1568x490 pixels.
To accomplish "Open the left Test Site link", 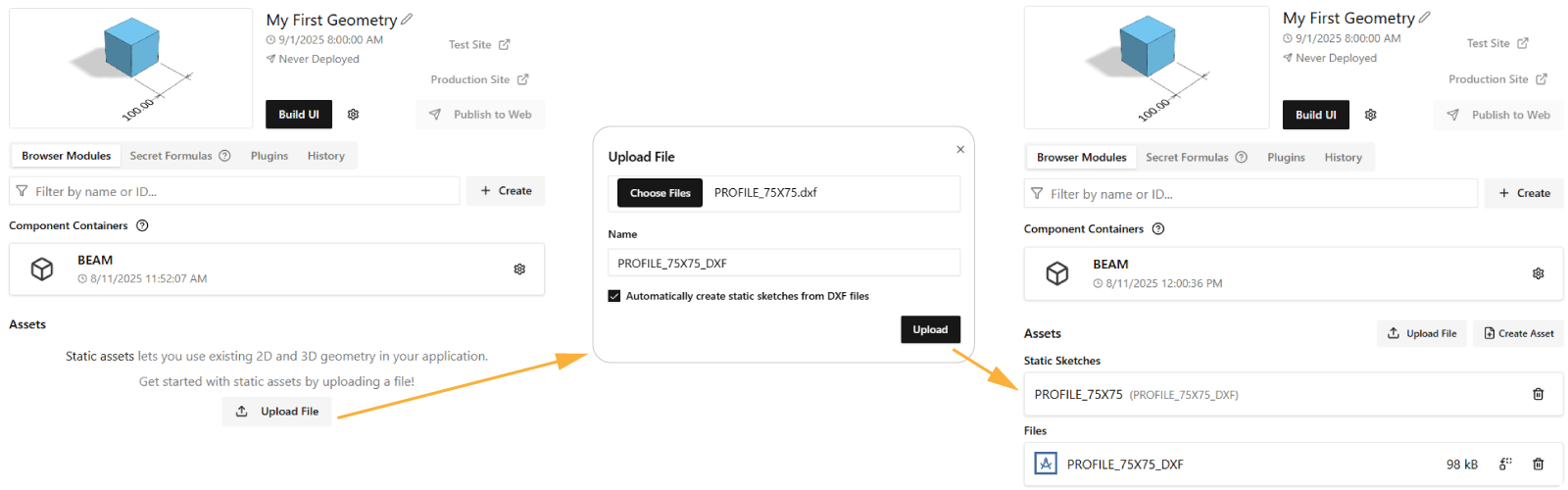I will (479, 44).
